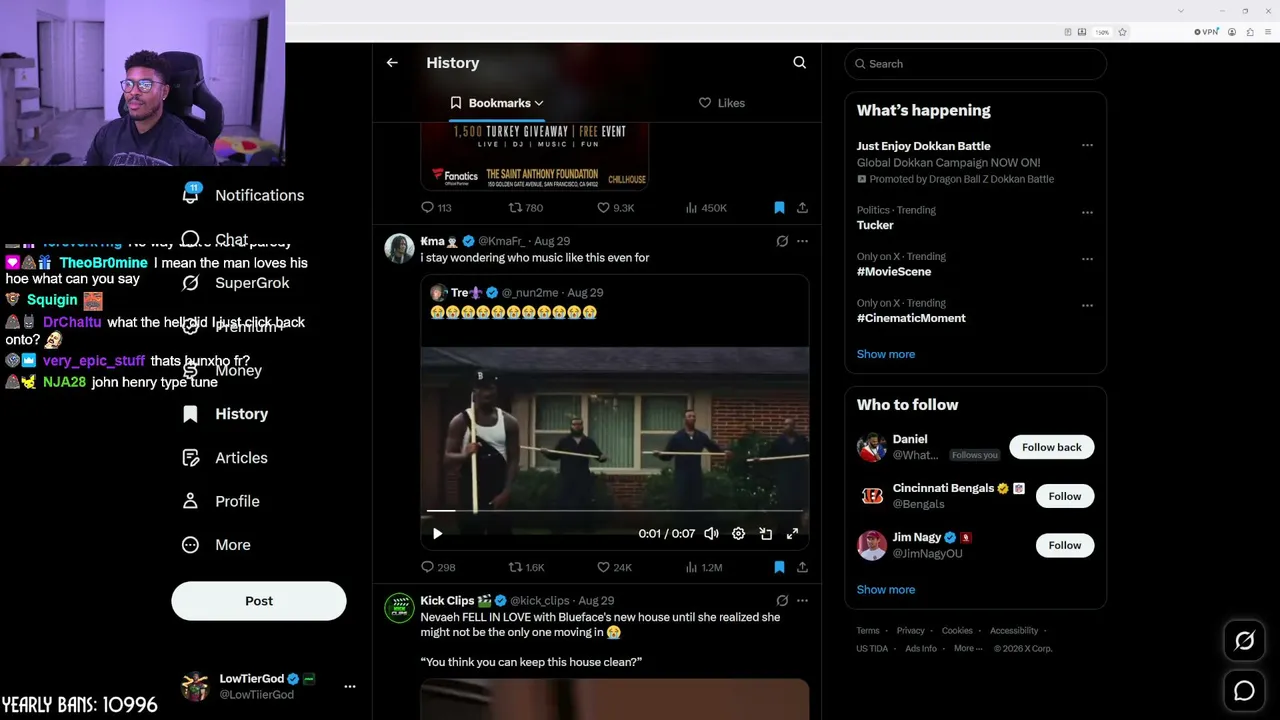Follow back Daniel
Screen dimensions: 1280x720
(x=1051, y=447)
